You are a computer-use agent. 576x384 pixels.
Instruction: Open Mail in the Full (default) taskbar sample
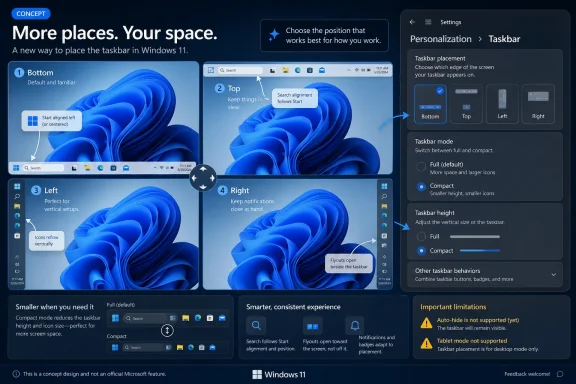pos(222,318)
